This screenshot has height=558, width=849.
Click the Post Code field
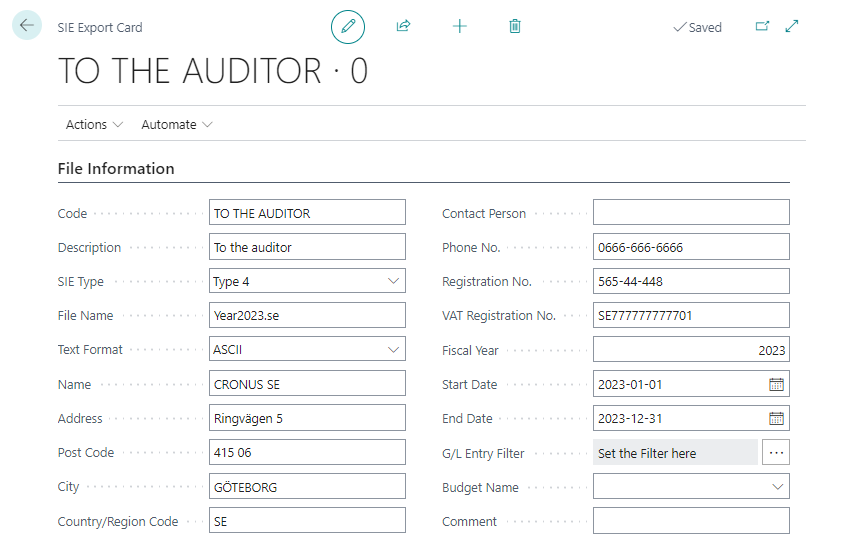click(x=307, y=452)
